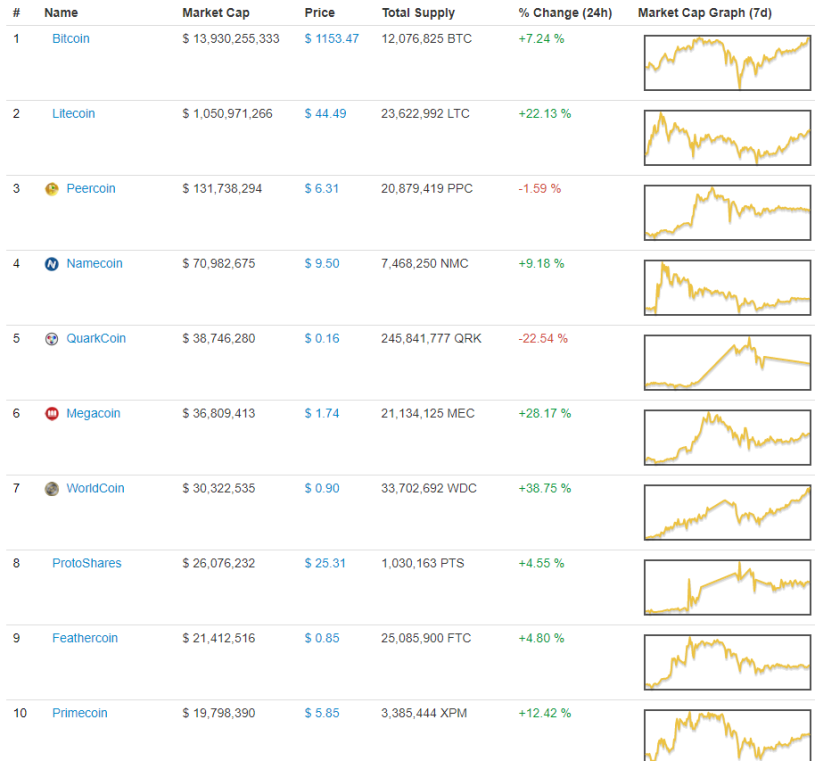This screenshot has height=761, width=815.
Task: Sort by the Name column header
Action: (61, 13)
